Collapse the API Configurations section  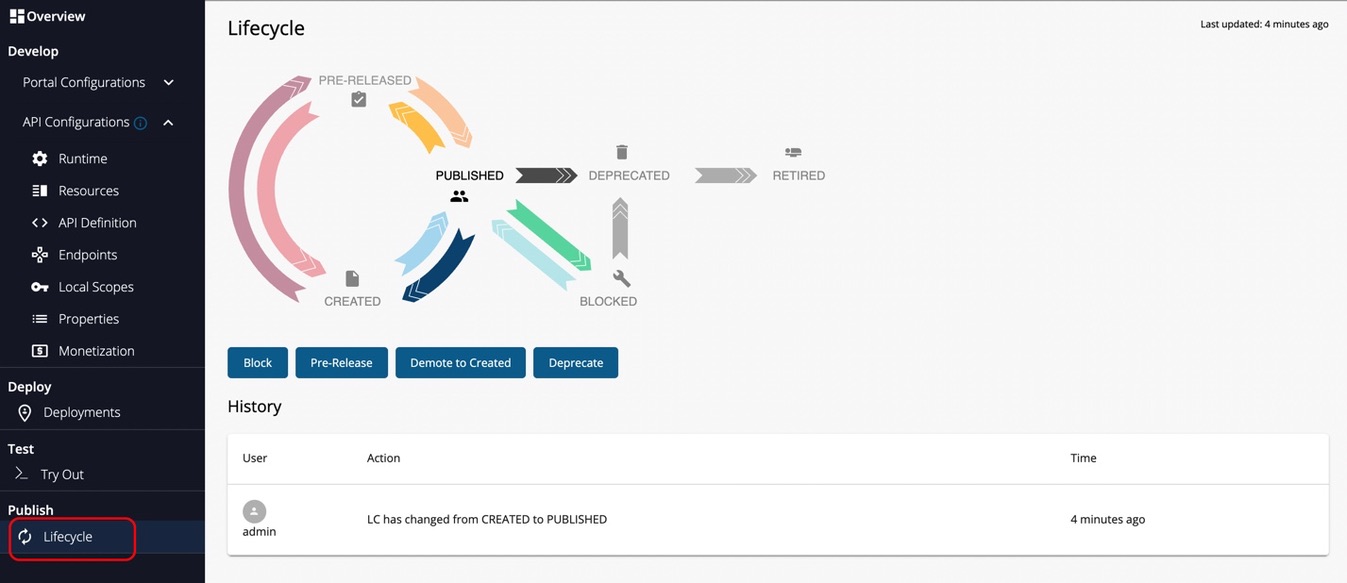point(168,122)
